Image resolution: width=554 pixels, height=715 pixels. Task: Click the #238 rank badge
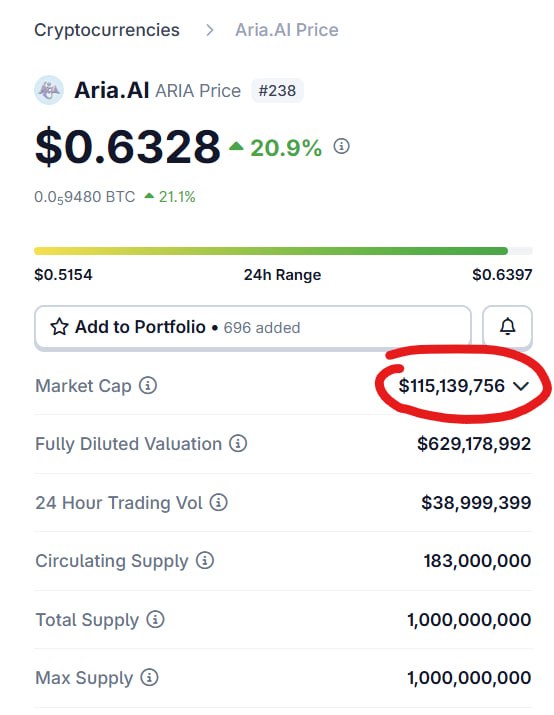[277, 90]
